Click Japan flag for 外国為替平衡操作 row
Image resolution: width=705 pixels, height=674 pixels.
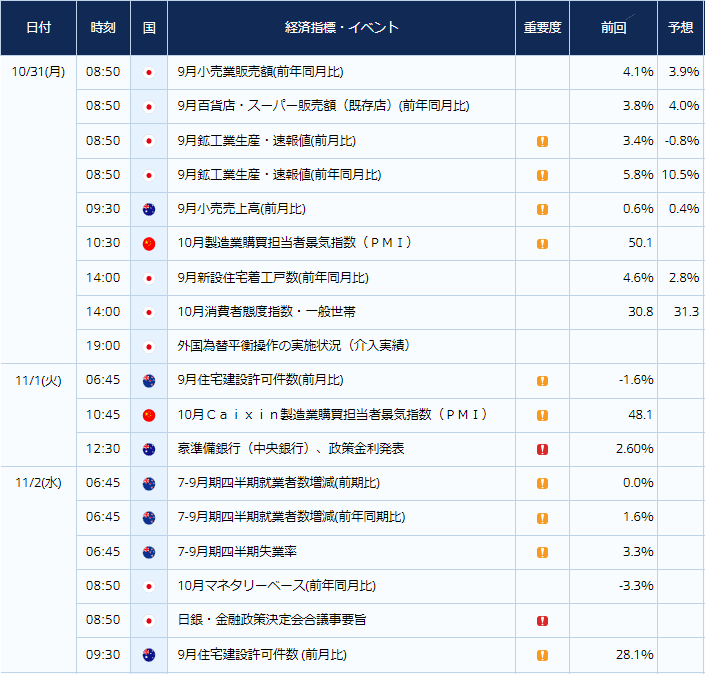coord(149,347)
